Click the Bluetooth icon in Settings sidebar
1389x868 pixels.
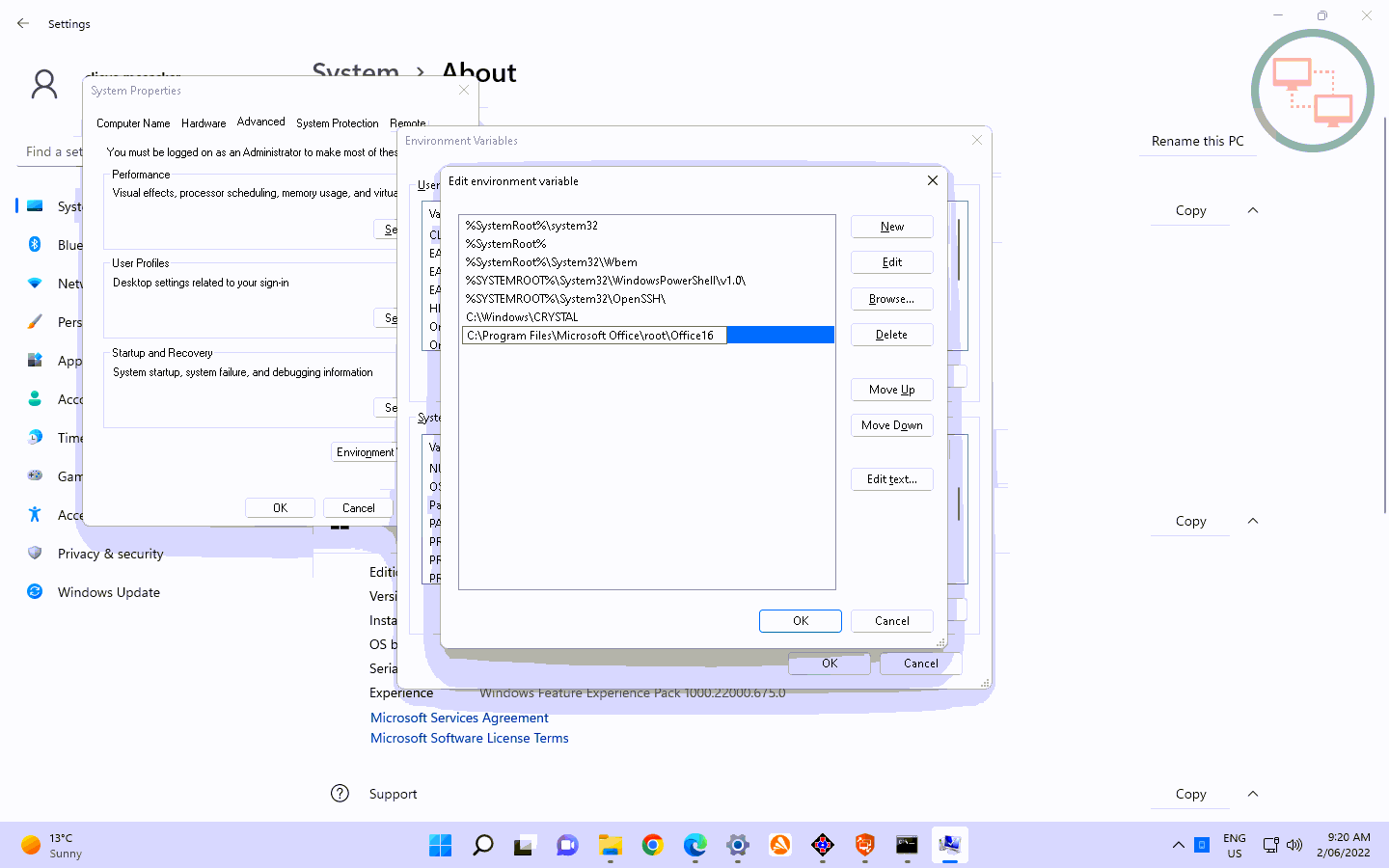click(x=35, y=244)
